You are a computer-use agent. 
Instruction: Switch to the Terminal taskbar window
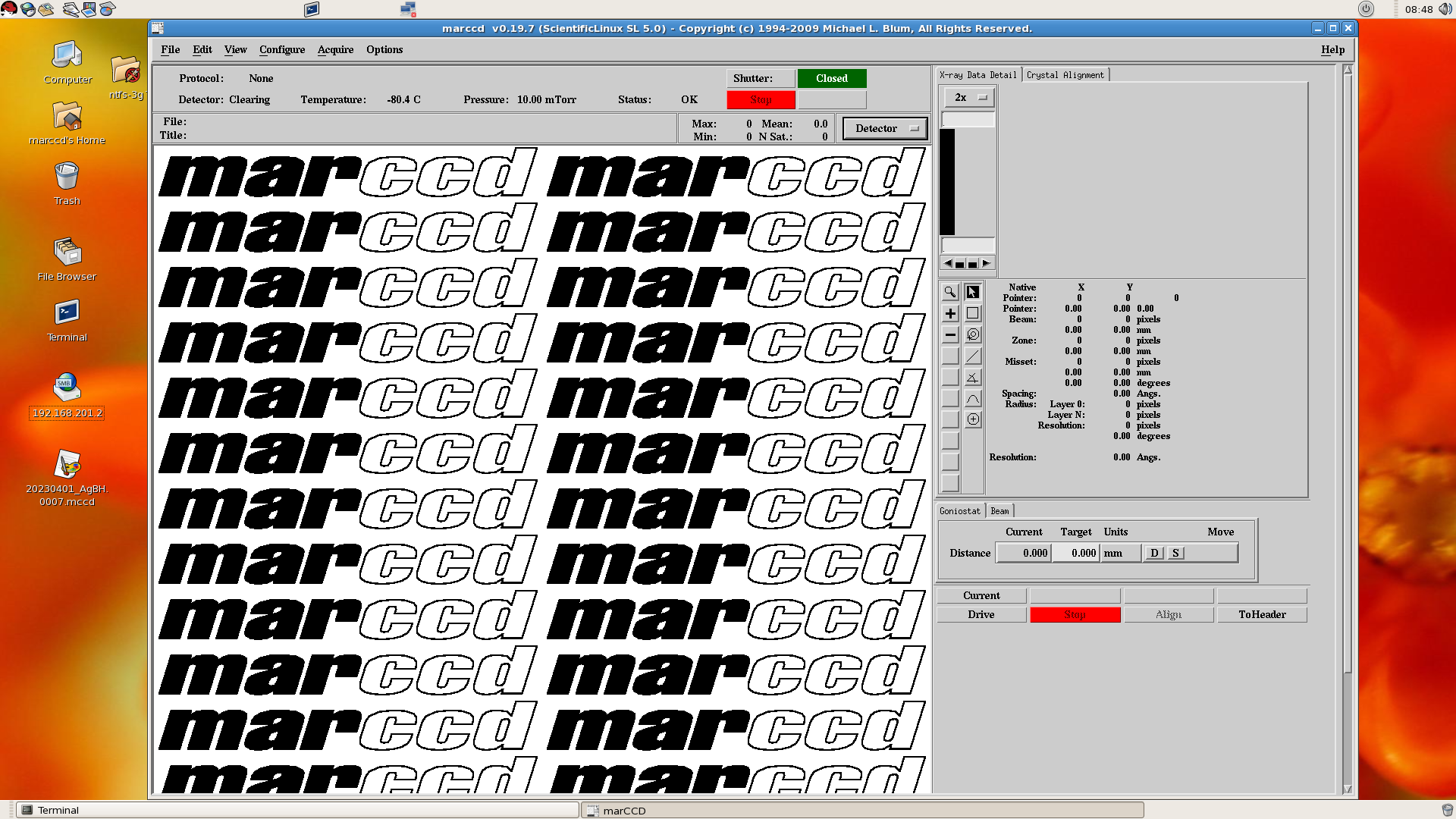point(297,810)
